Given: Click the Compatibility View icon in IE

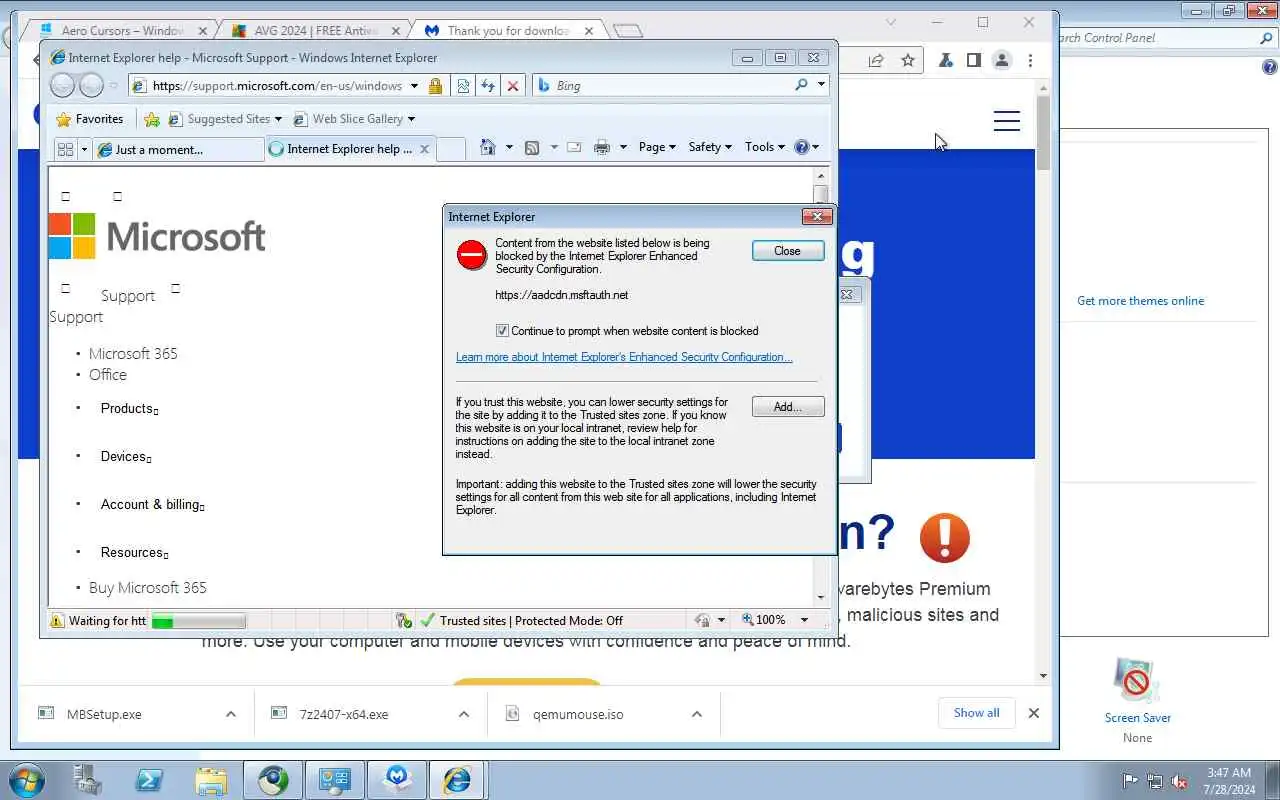Looking at the screenshot, I should point(464,86).
